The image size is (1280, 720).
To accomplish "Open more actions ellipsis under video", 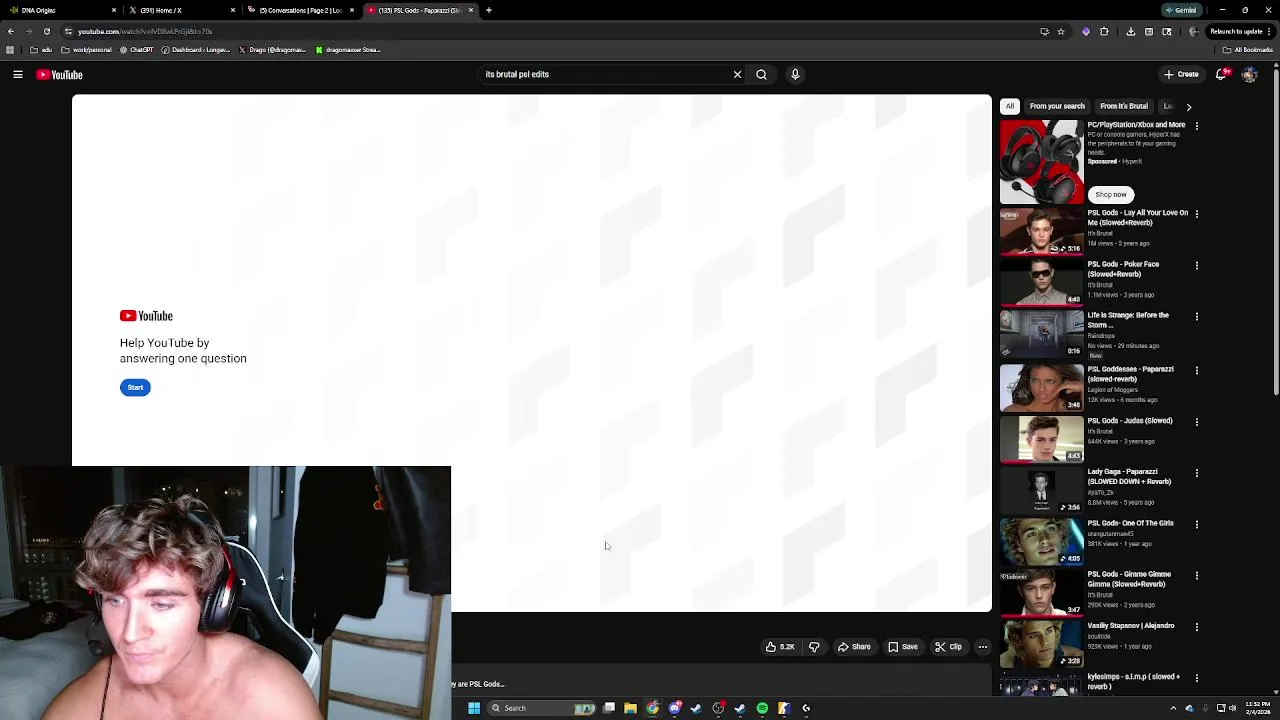I will tap(983, 647).
